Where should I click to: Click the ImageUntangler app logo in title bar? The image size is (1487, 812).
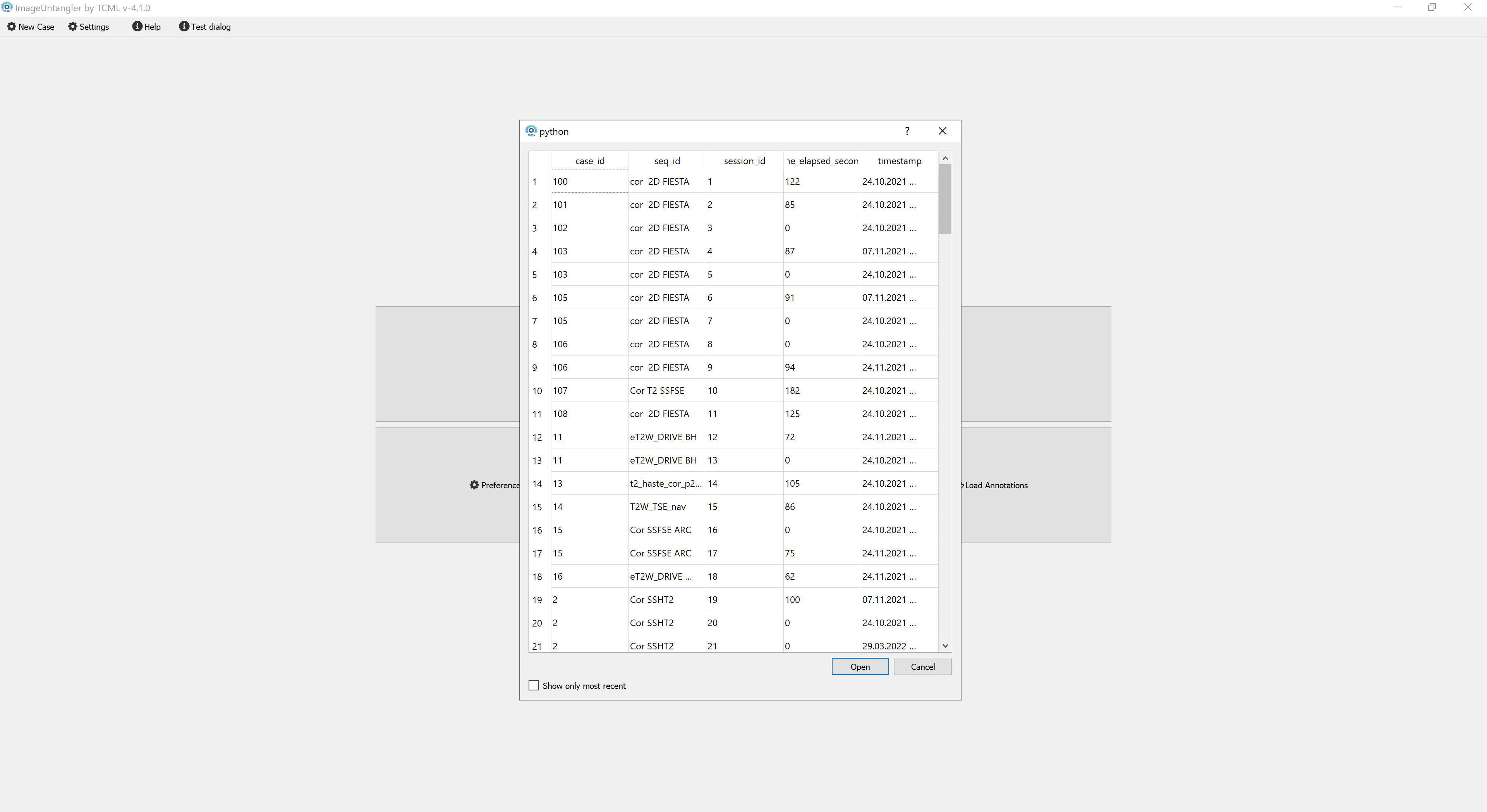click(7, 7)
